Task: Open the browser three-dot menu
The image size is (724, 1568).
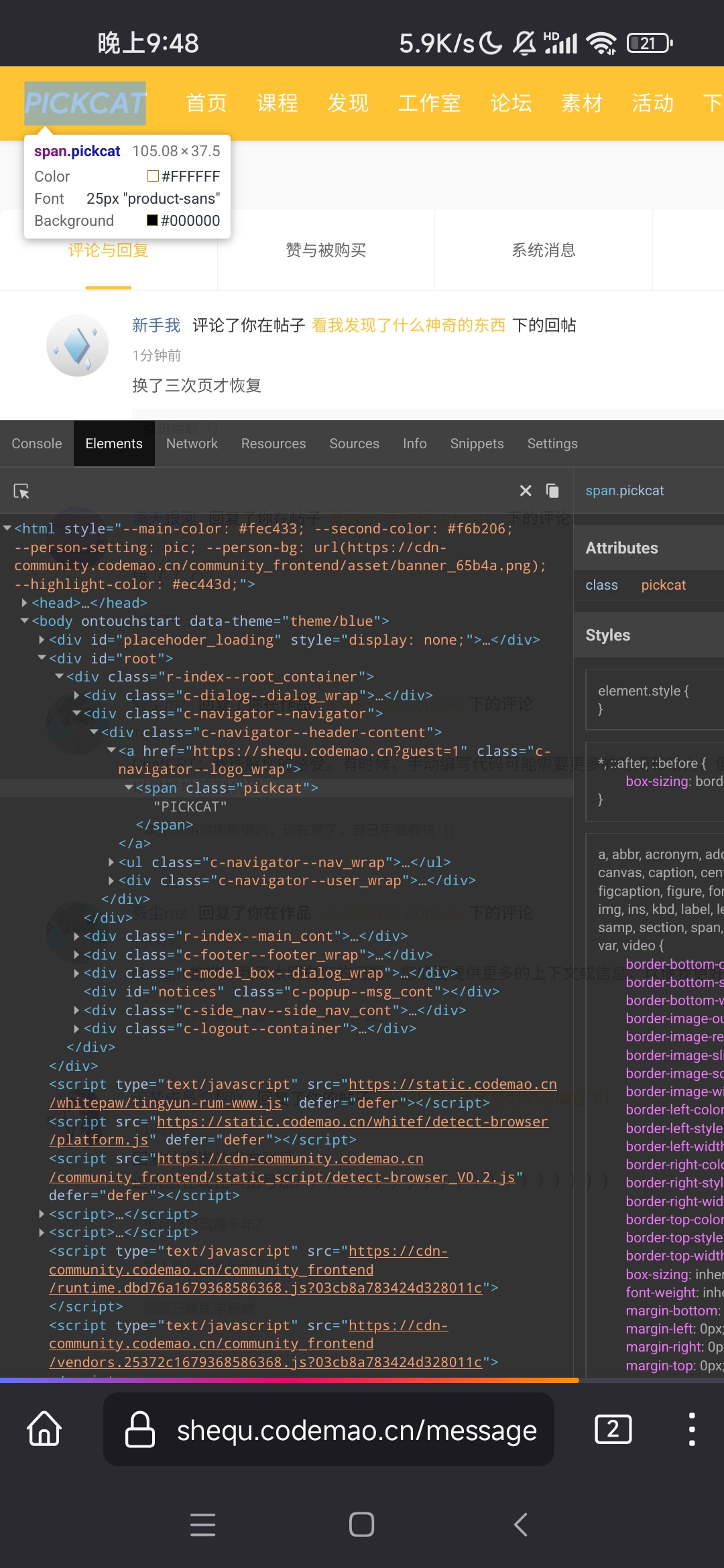Action: [692, 1429]
